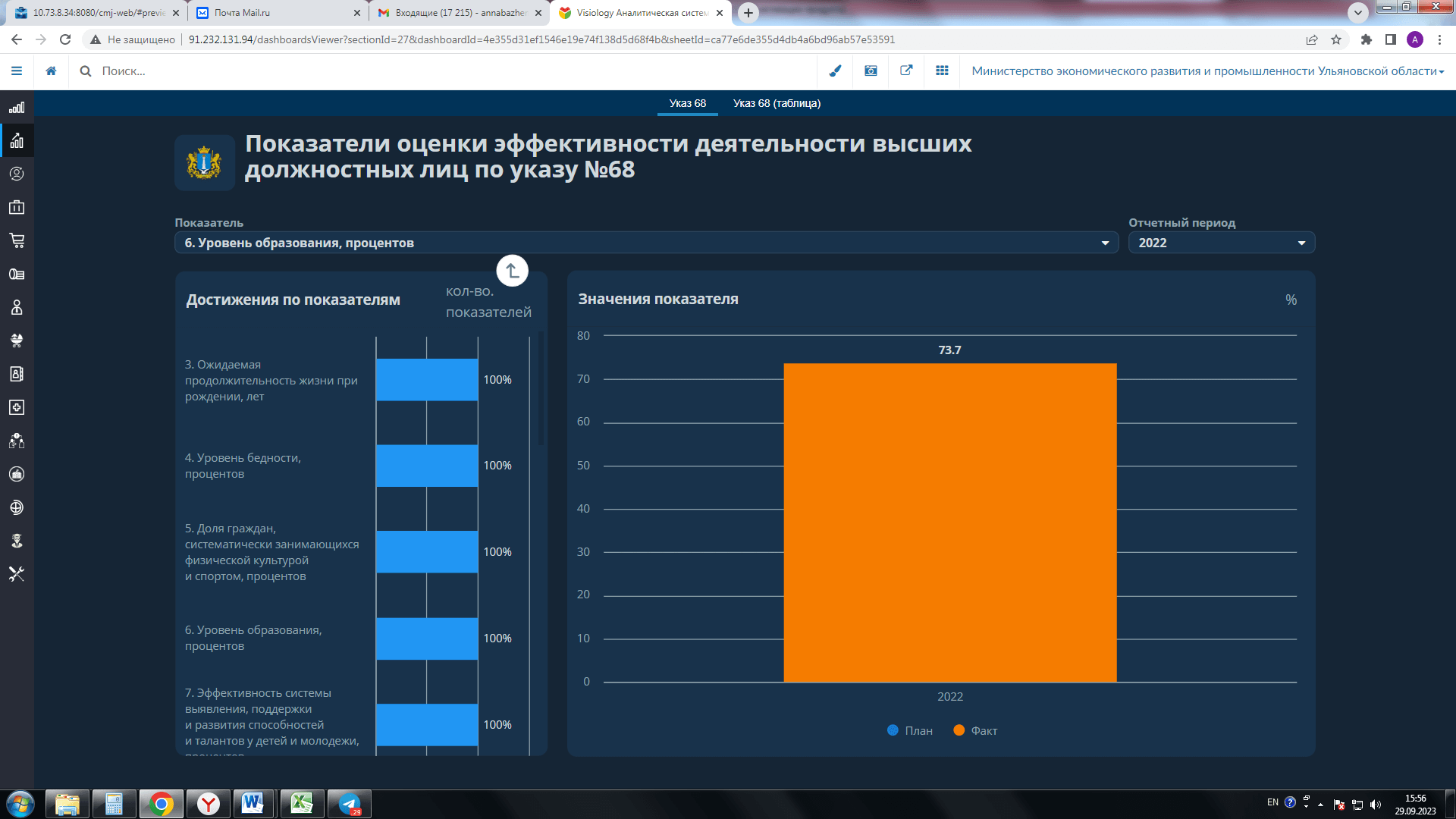Switch to Почта Mail.ru browser tab
Image resolution: width=1456 pixels, height=819 pixels.
(278, 12)
